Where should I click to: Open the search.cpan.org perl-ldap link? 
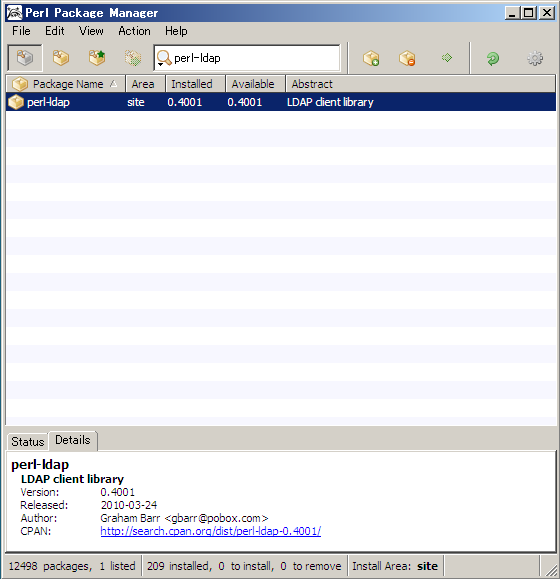(211, 531)
